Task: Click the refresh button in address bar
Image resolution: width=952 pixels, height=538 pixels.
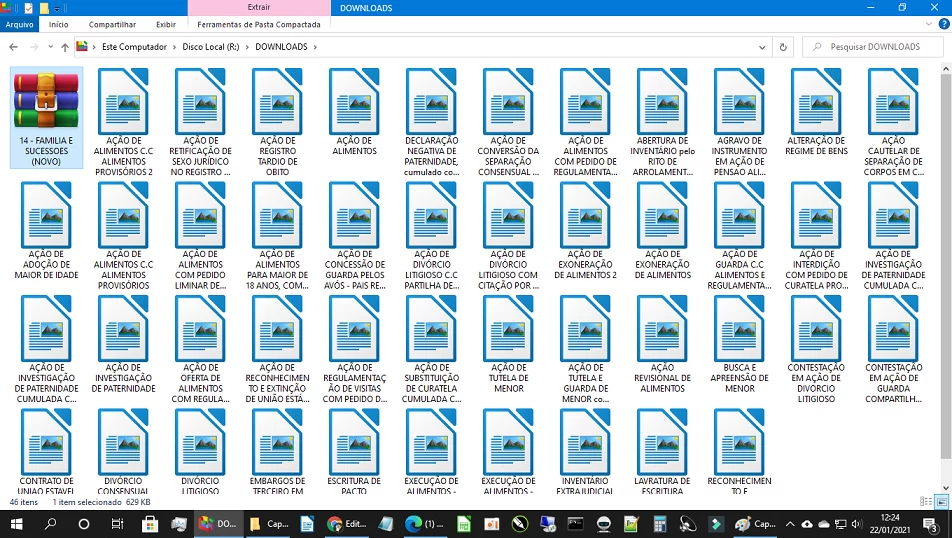Action: pyautogui.click(x=783, y=47)
